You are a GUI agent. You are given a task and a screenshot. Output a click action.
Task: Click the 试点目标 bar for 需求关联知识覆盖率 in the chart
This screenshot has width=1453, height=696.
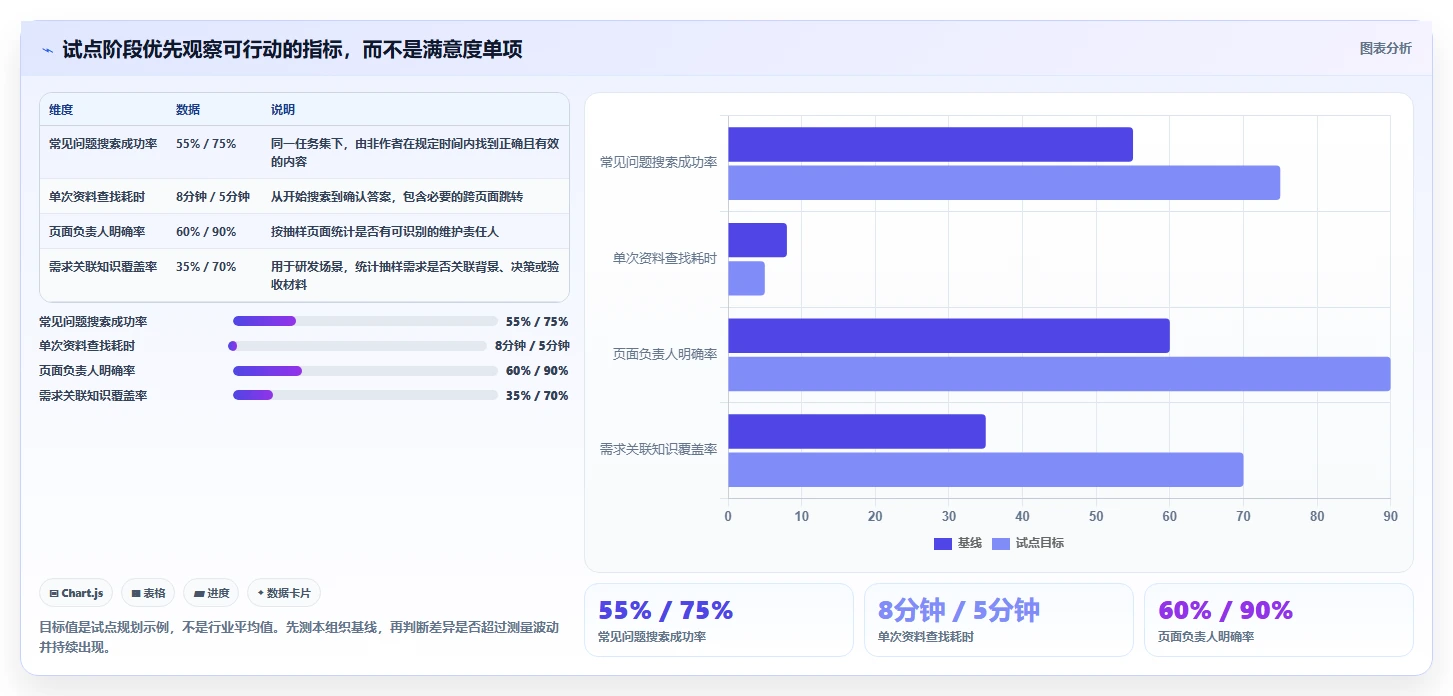[x=986, y=470]
